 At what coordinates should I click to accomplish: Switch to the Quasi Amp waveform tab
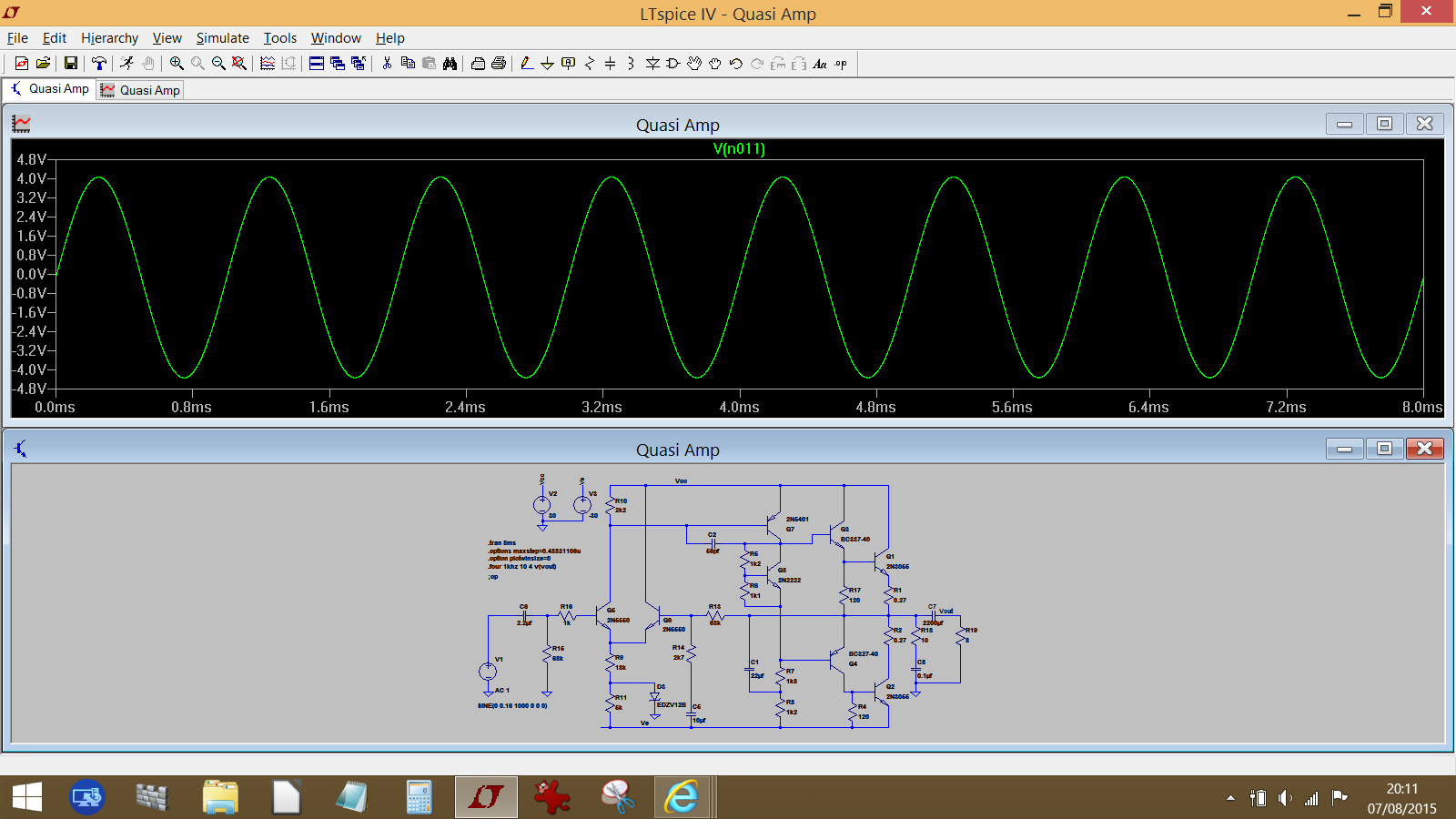coord(141,90)
